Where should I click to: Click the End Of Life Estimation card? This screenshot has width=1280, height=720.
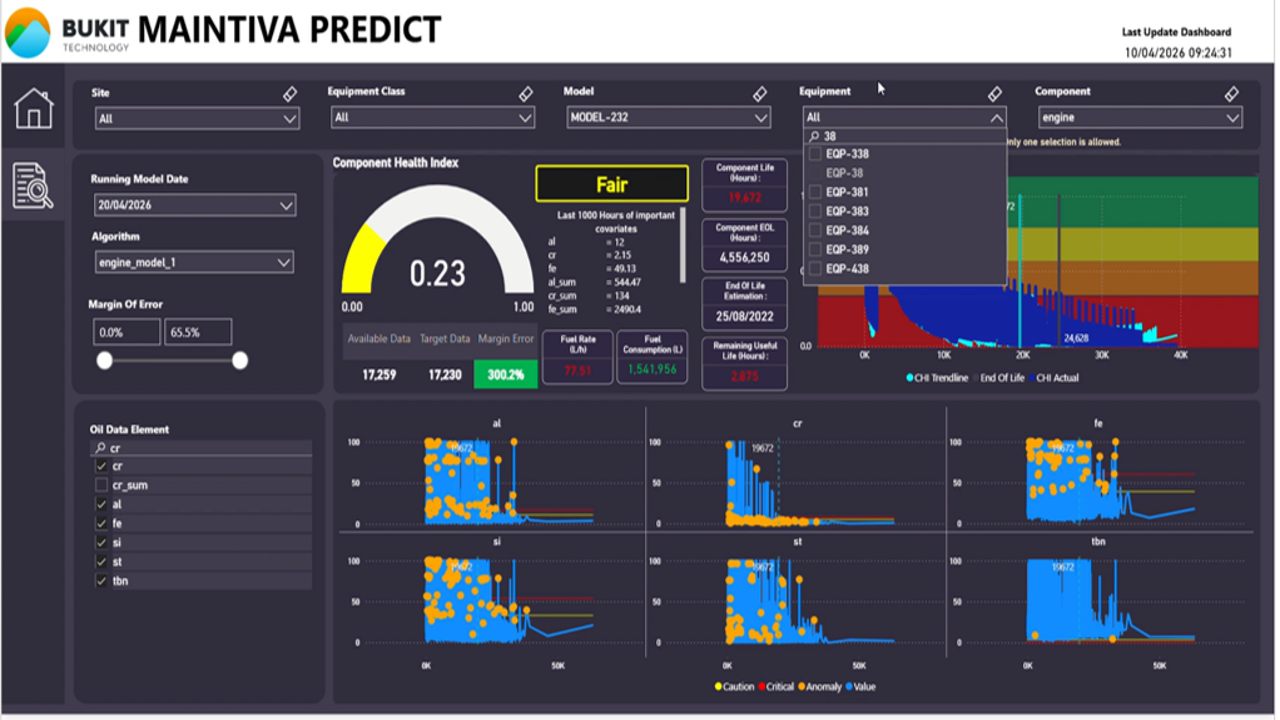[x=744, y=304]
